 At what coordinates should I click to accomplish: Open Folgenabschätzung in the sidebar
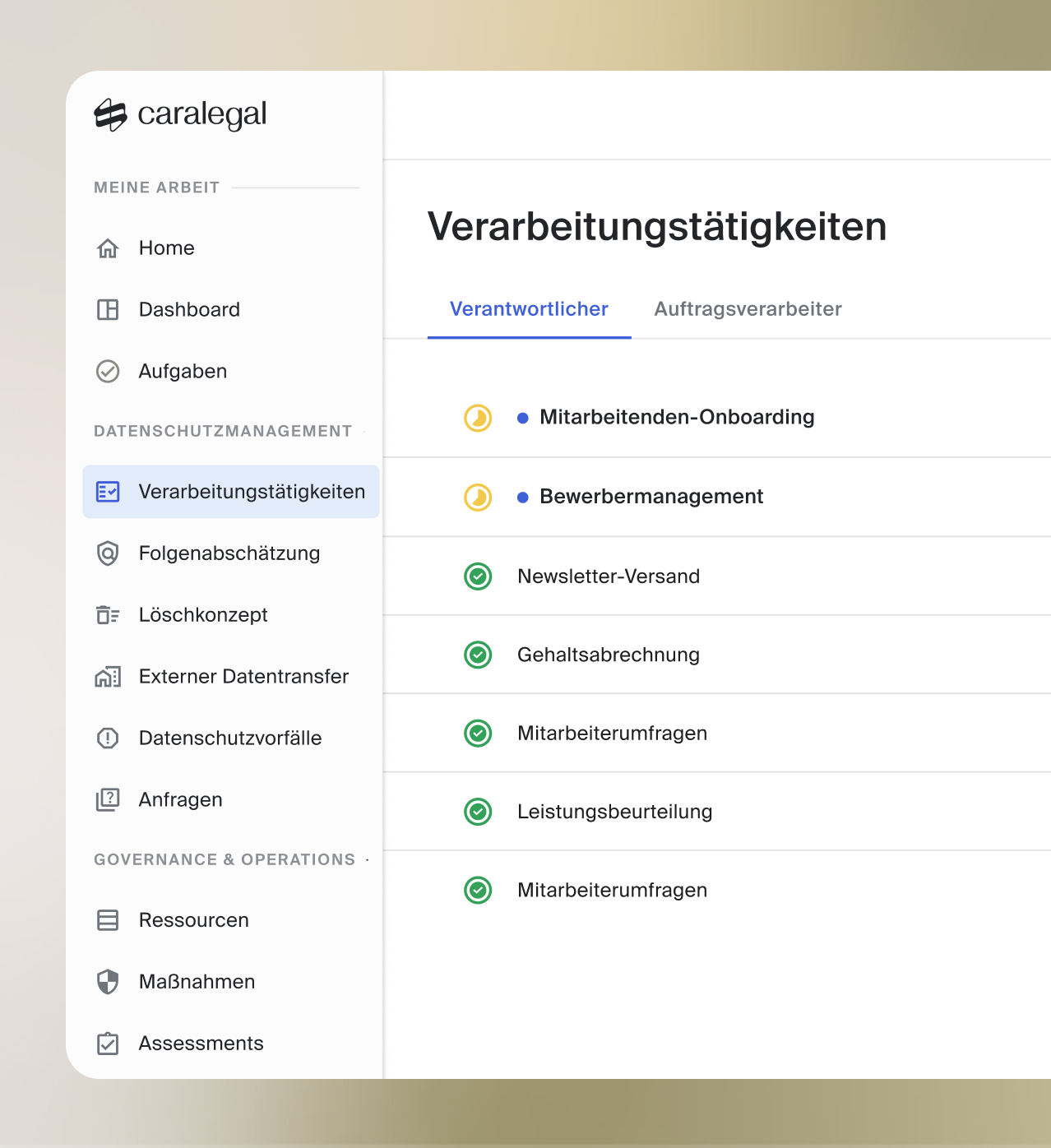coord(231,553)
